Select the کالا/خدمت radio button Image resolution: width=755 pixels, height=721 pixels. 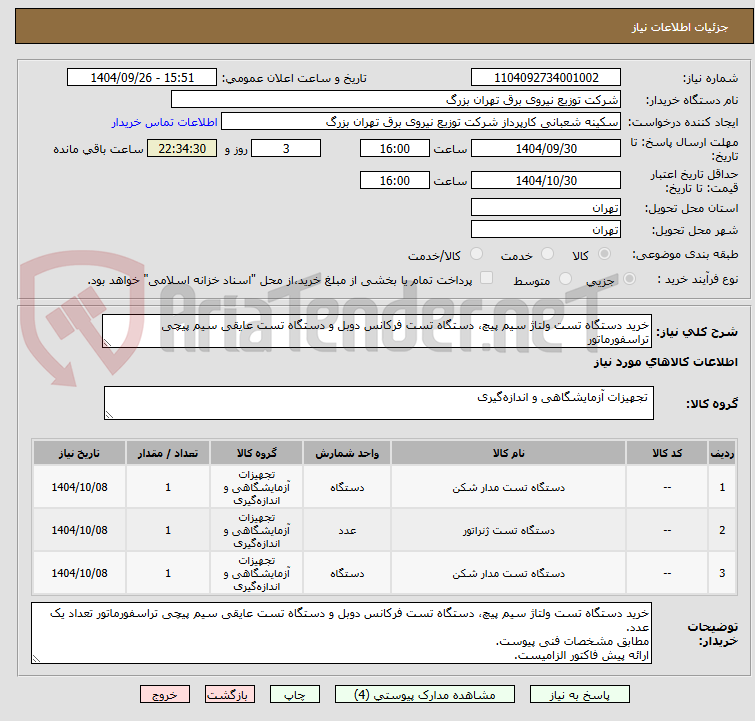[x=476, y=254]
